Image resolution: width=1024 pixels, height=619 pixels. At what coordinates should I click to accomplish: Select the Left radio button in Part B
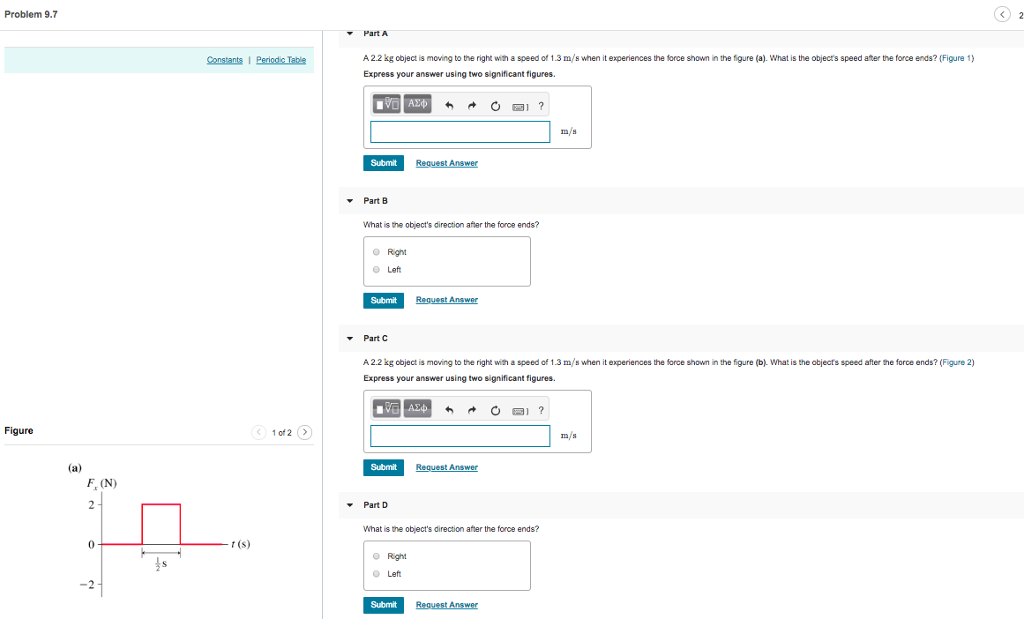pos(377,269)
